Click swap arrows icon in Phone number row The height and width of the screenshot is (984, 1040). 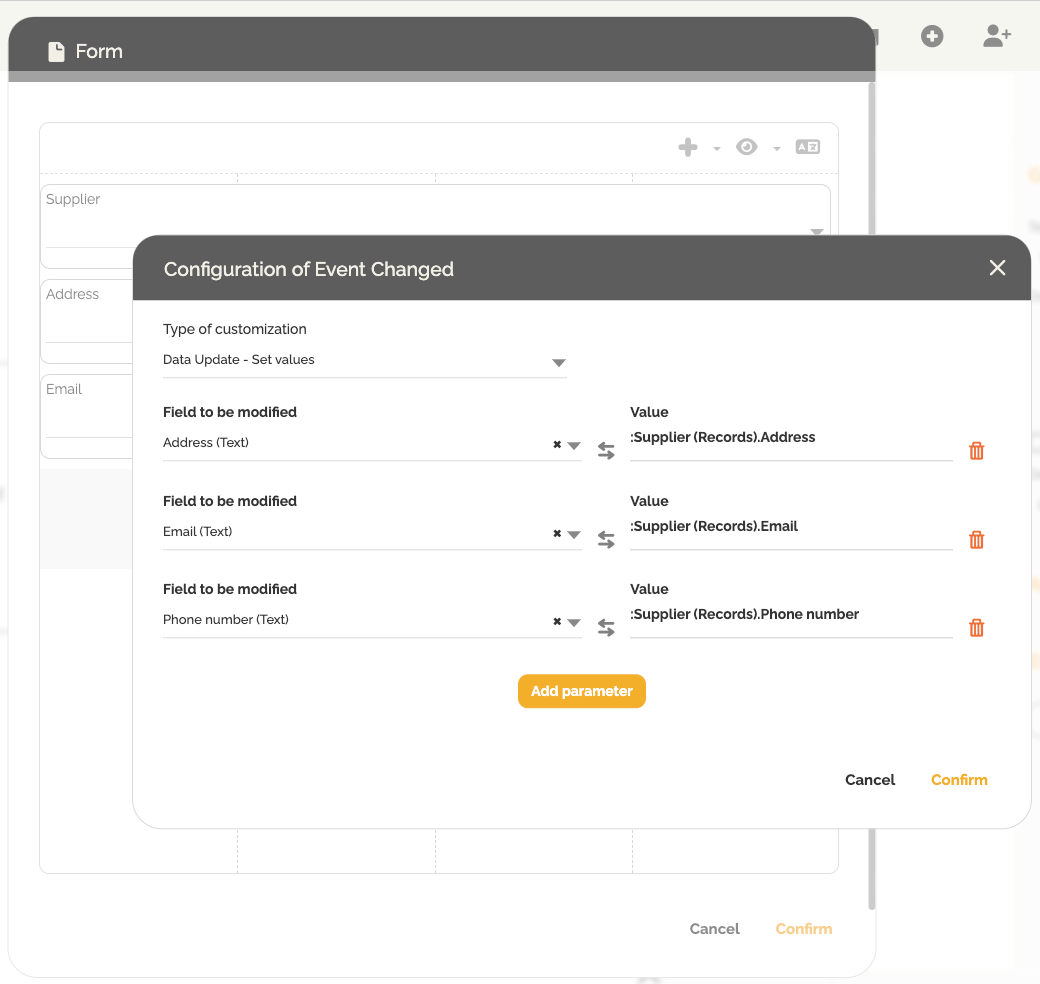(x=606, y=628)
